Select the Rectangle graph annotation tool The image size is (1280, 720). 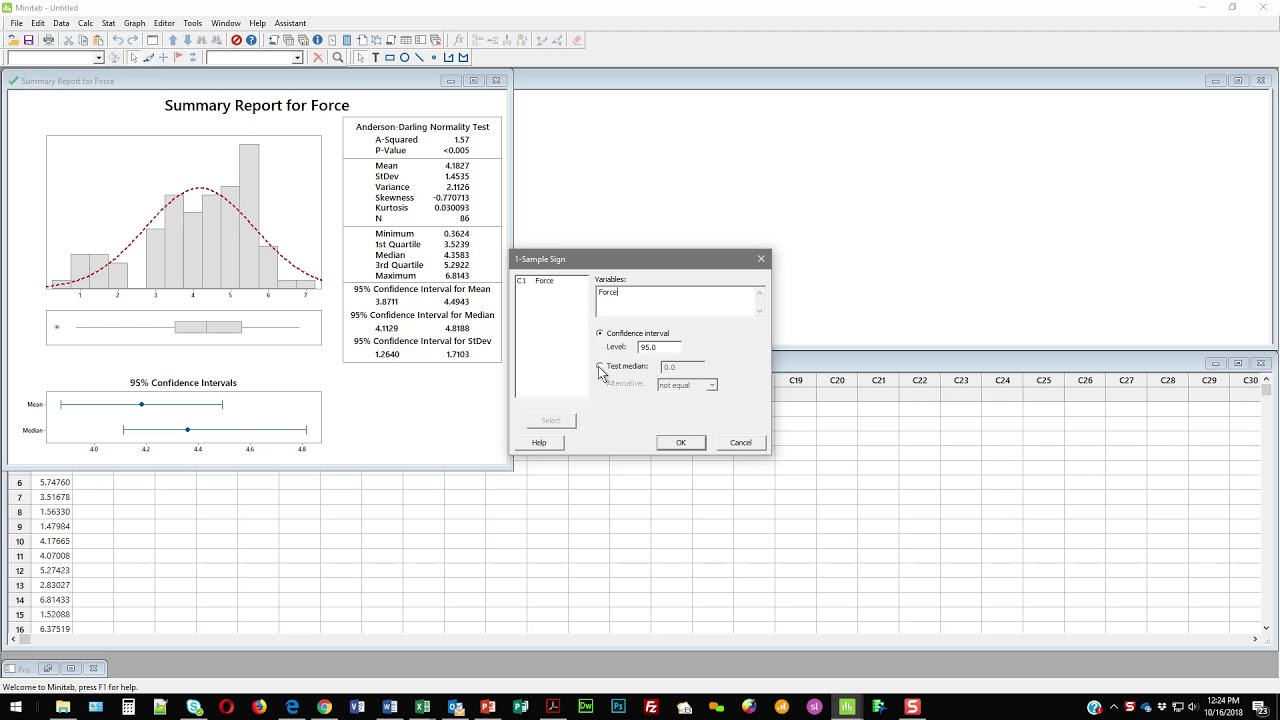pos(390,57)
